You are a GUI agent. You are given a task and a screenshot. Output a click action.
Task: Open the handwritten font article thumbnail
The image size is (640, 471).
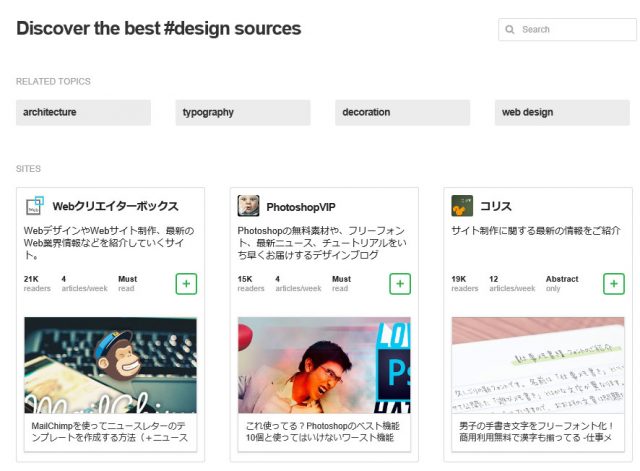point(538,365)
